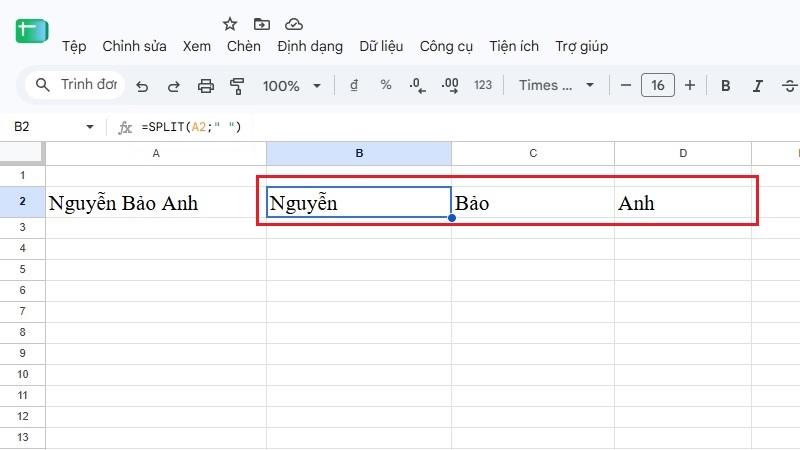Image resolution: width=800 pixels, height=450 pixels.
Task: Print the spreadsheet
Action: coord(206,86)
